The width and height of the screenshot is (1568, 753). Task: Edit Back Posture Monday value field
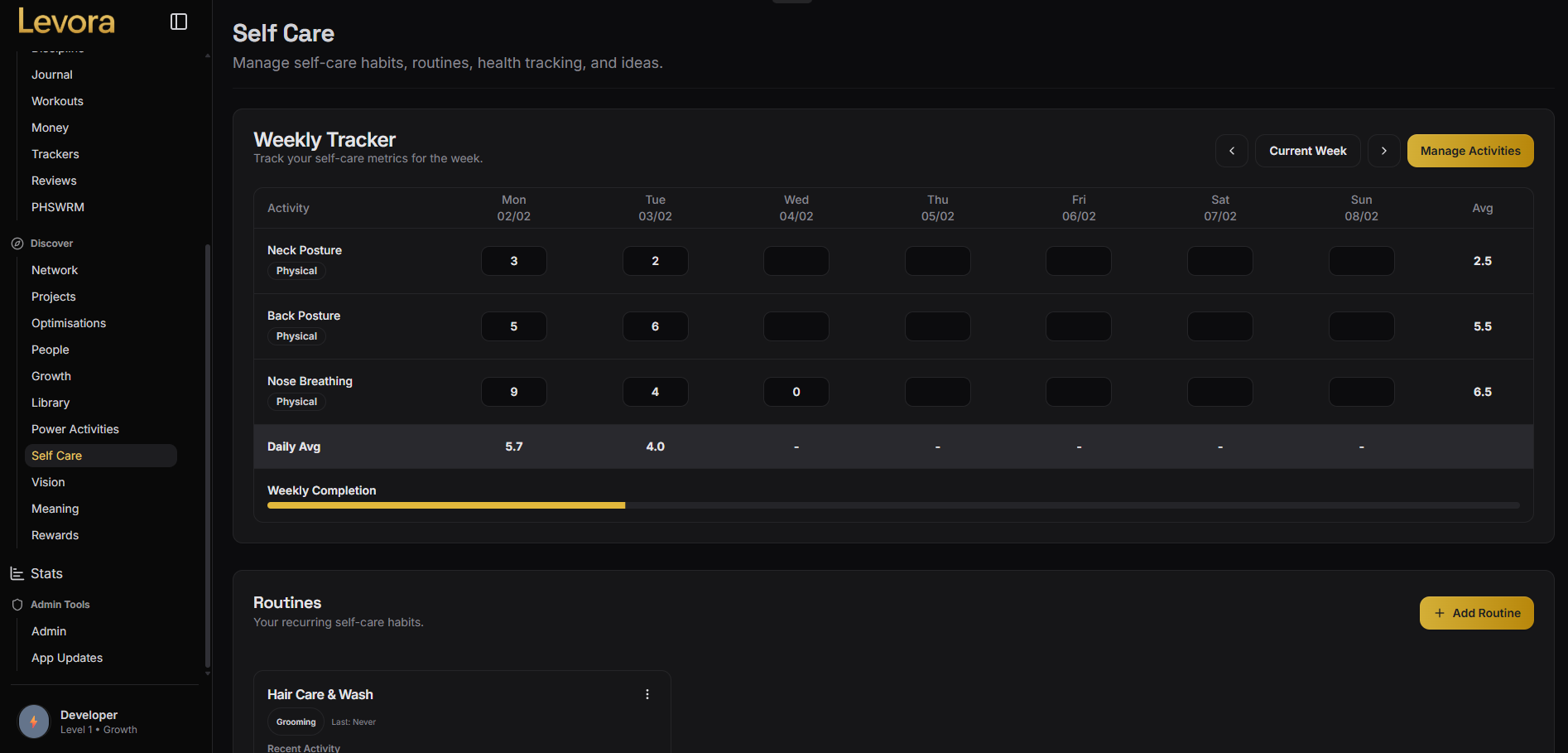click(x=513, y=326)
